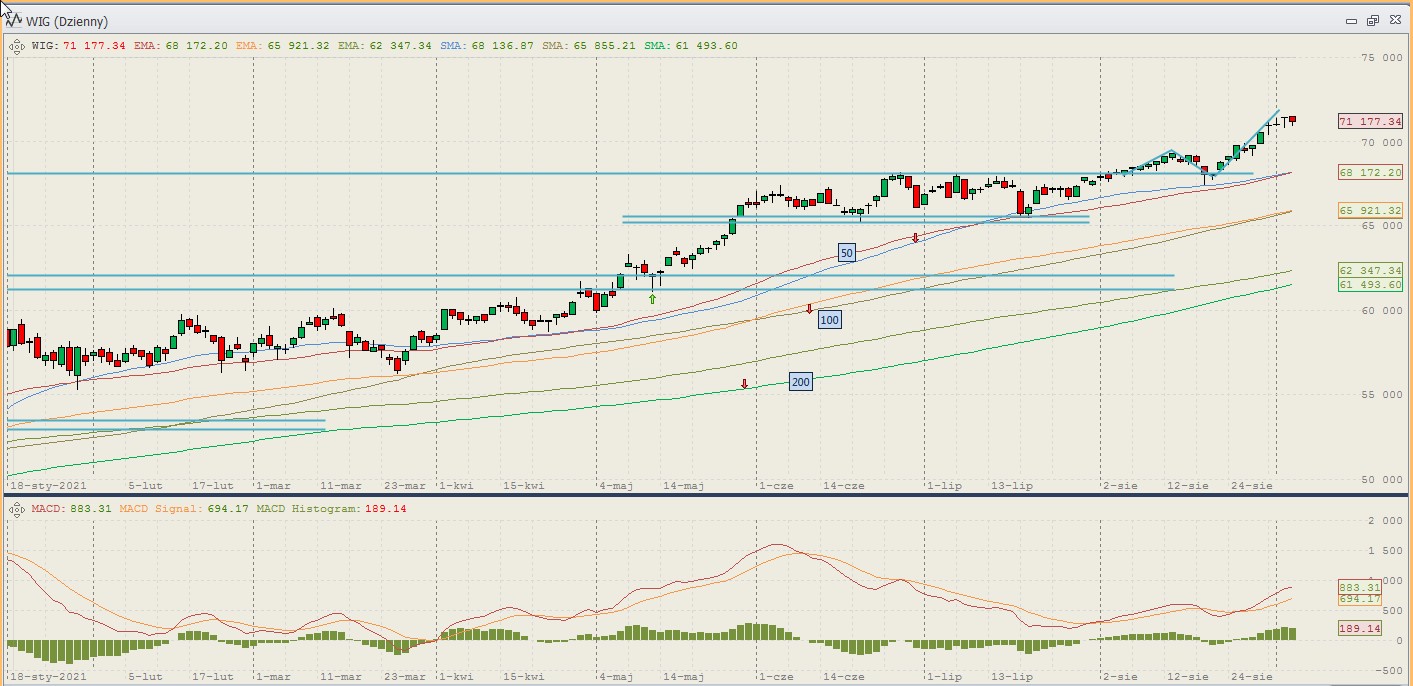
Task: Close the WIG chart window
Action: [1394, 20]
